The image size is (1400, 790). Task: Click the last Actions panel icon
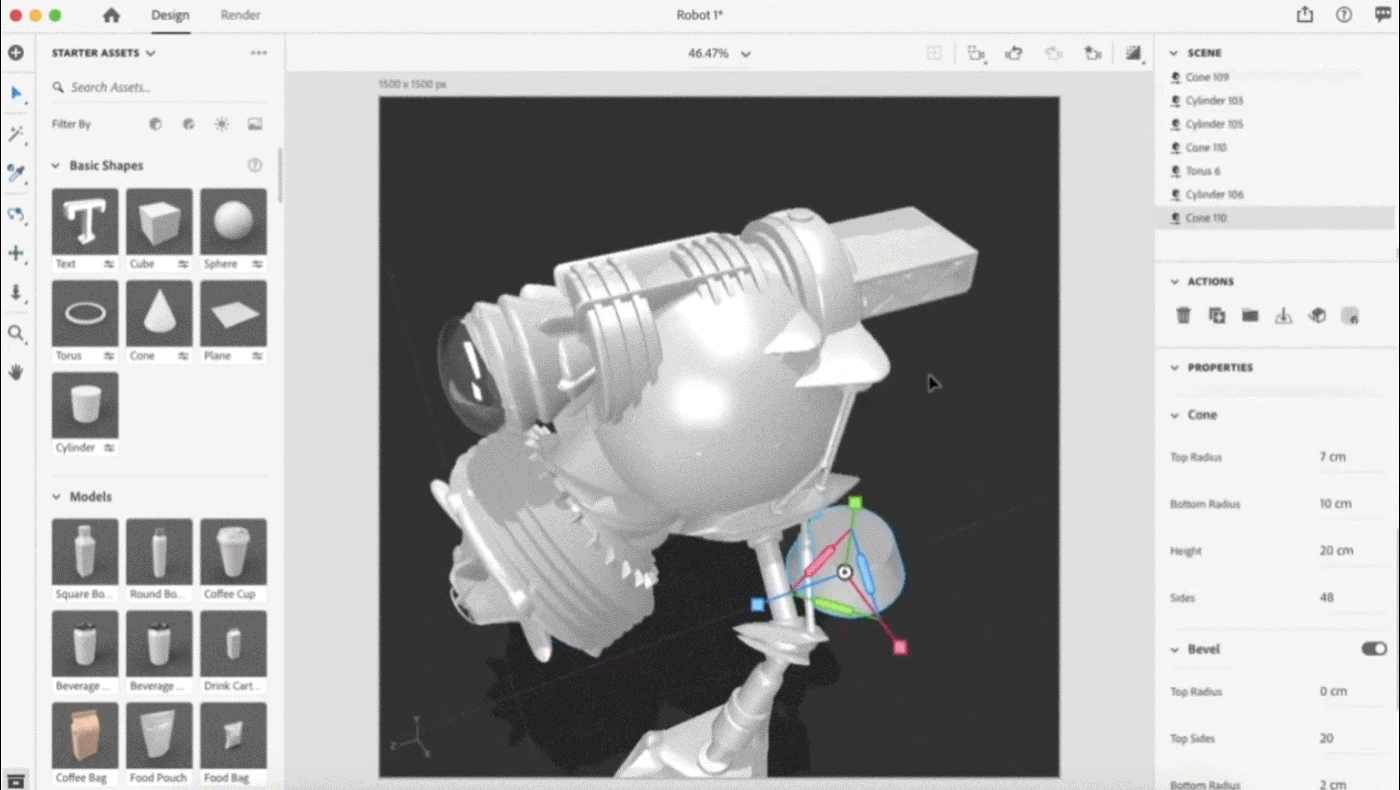click(1350, 315)
